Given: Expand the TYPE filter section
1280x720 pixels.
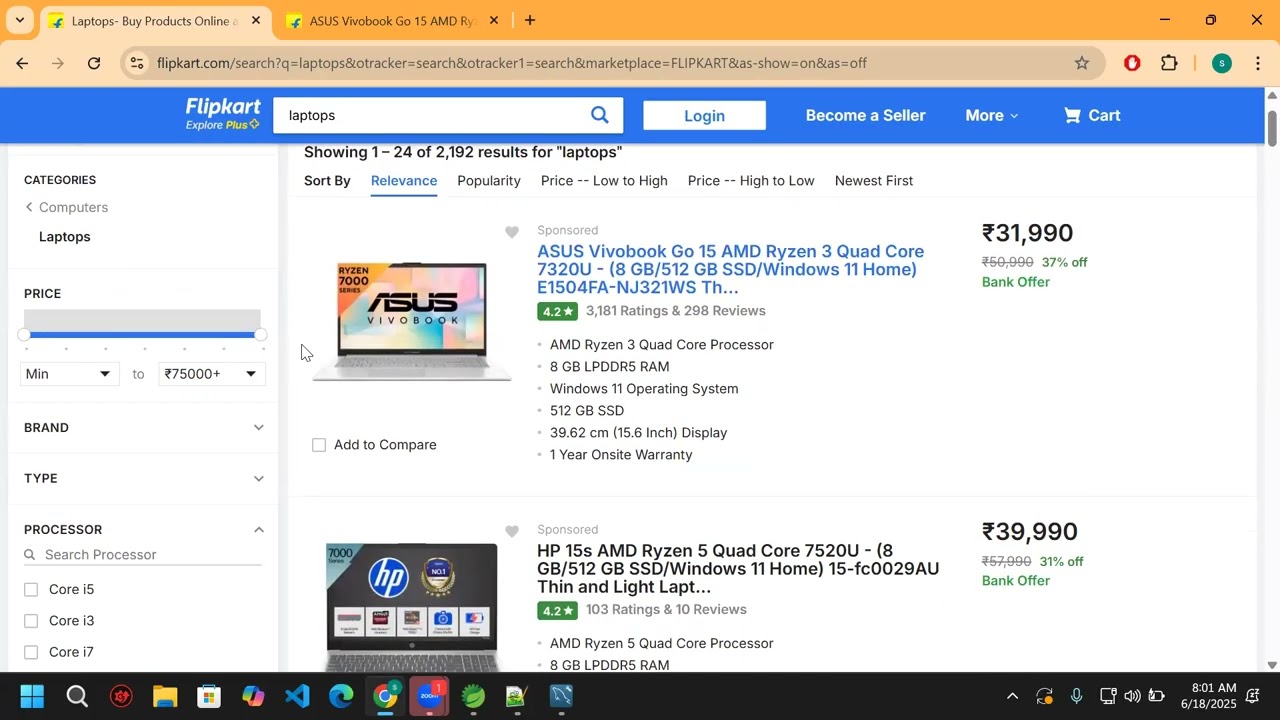Looking at the screenshot, I should (x=144, y=478).
